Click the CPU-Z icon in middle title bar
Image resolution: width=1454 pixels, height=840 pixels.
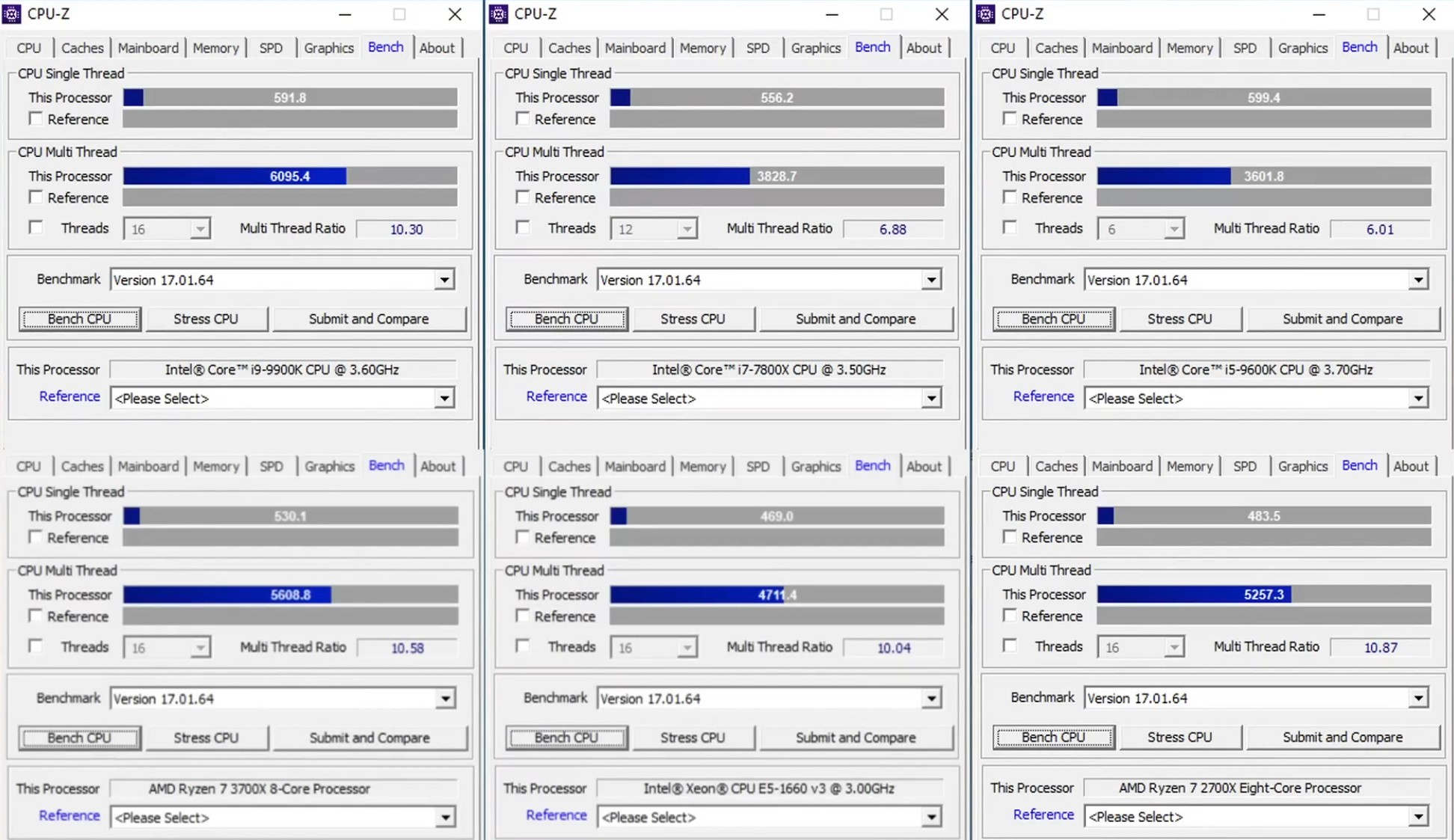tap(499, 14)
